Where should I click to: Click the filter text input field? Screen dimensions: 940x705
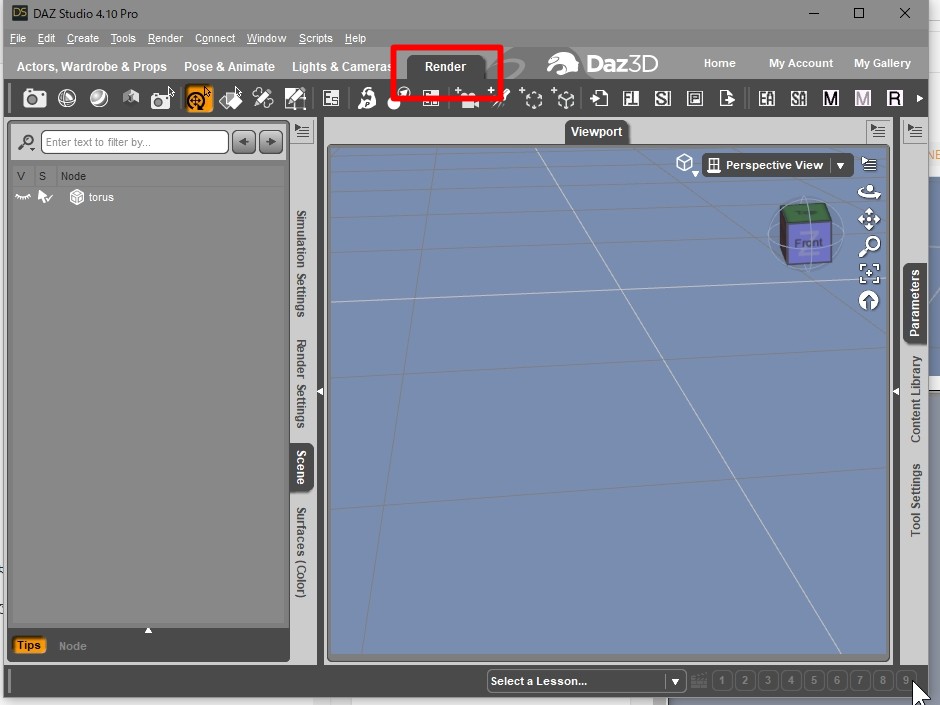[x=135, y=142]
